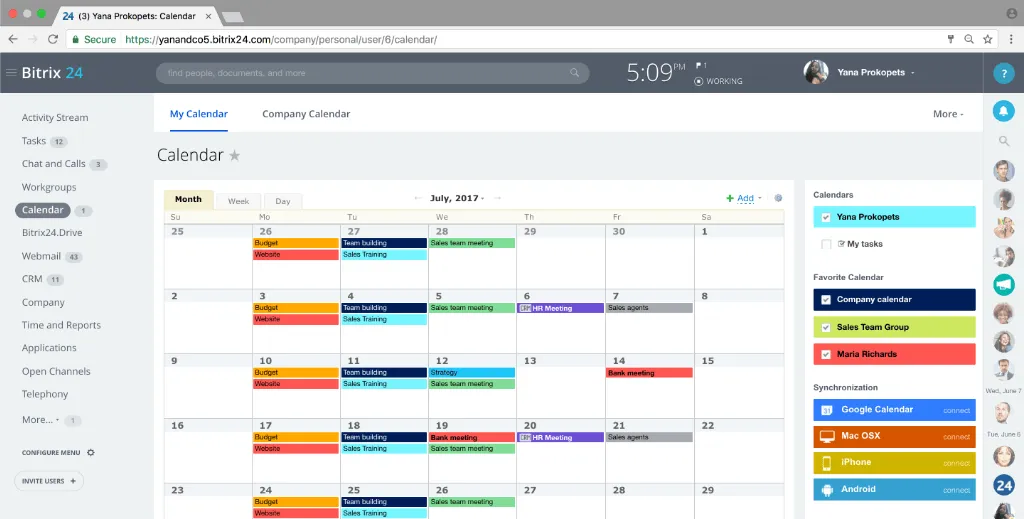Click connect link for Mac OSX
The width and height of the screenshot is (1024, 519).
pos(956,437)
